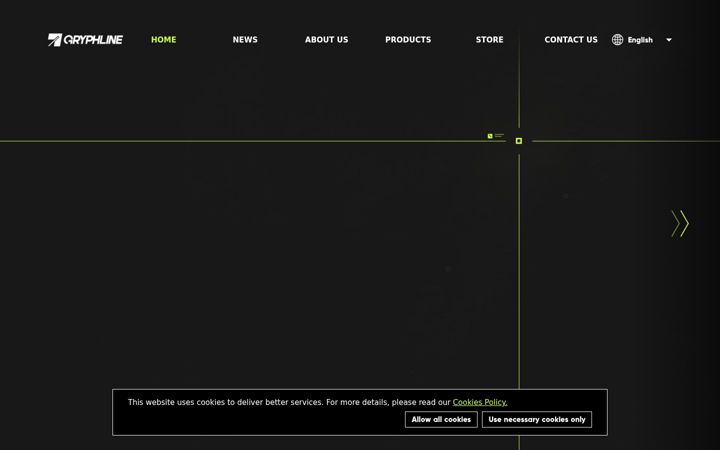Click the Gryphline logo

click(x=85, y=40)
